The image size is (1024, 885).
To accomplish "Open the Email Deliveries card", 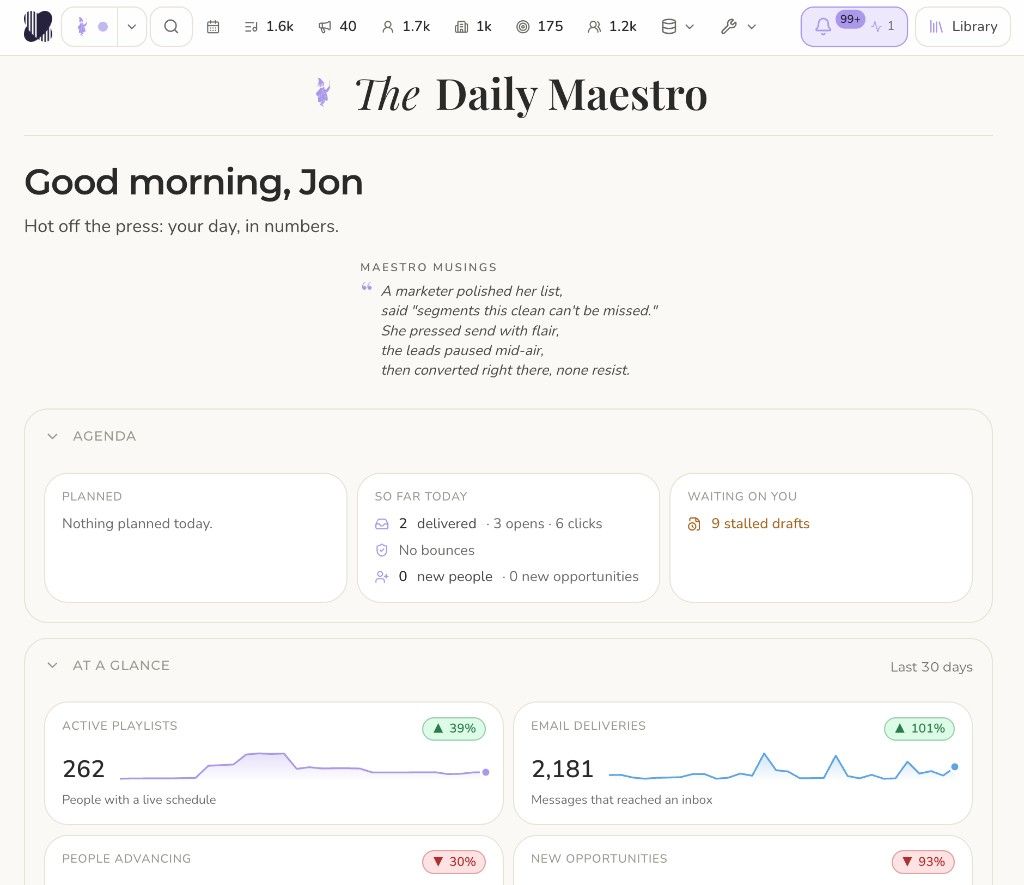I will 743,763.
